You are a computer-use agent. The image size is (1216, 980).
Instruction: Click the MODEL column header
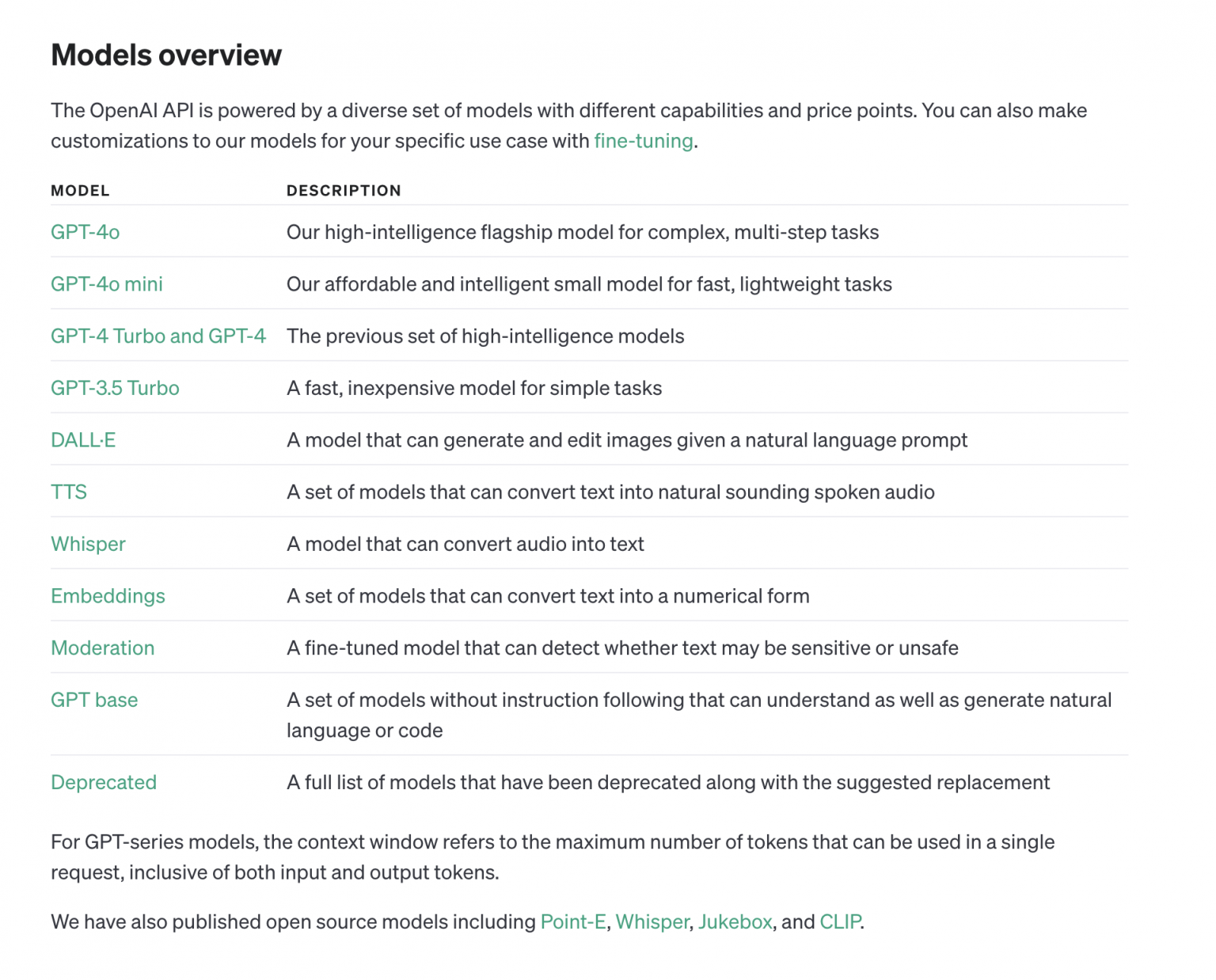click(80, 191)
